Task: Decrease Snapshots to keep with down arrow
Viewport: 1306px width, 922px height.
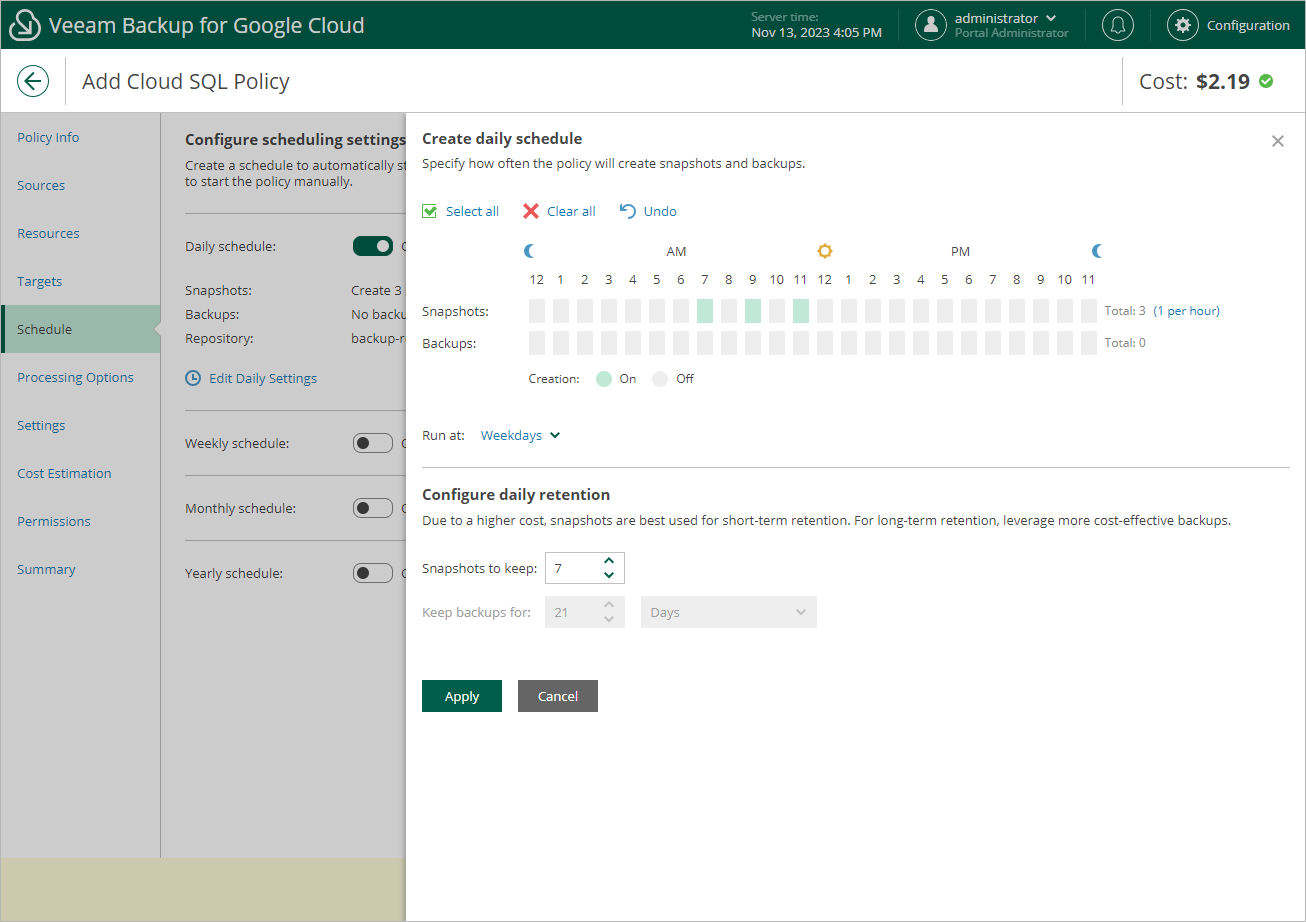Action: pyautogui.click(x=609, y=575)
